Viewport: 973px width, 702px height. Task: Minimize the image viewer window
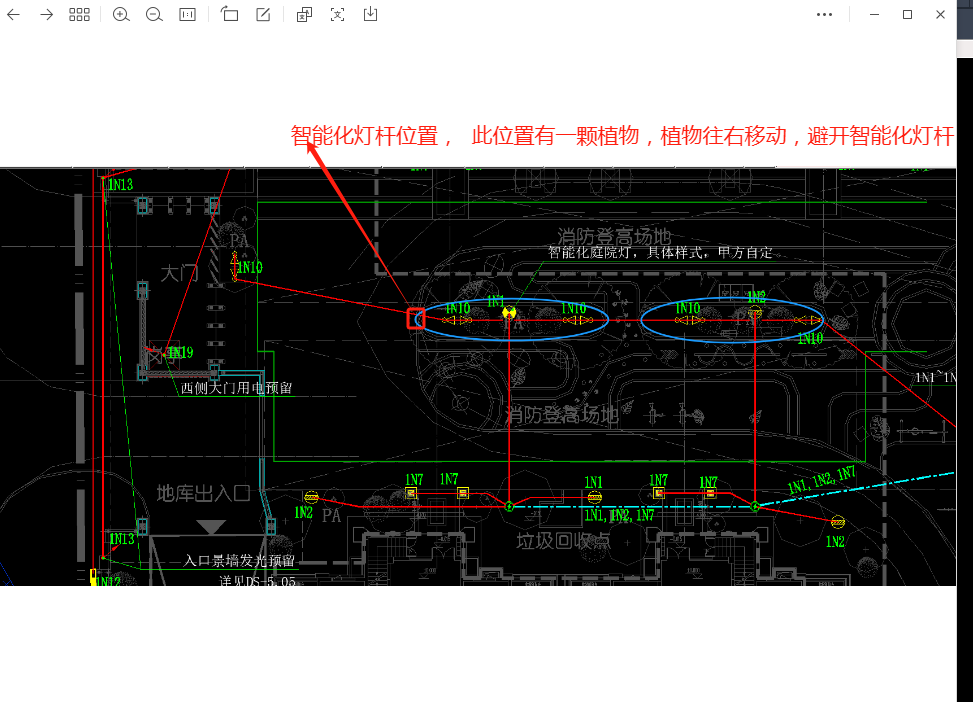click(873, 15)
